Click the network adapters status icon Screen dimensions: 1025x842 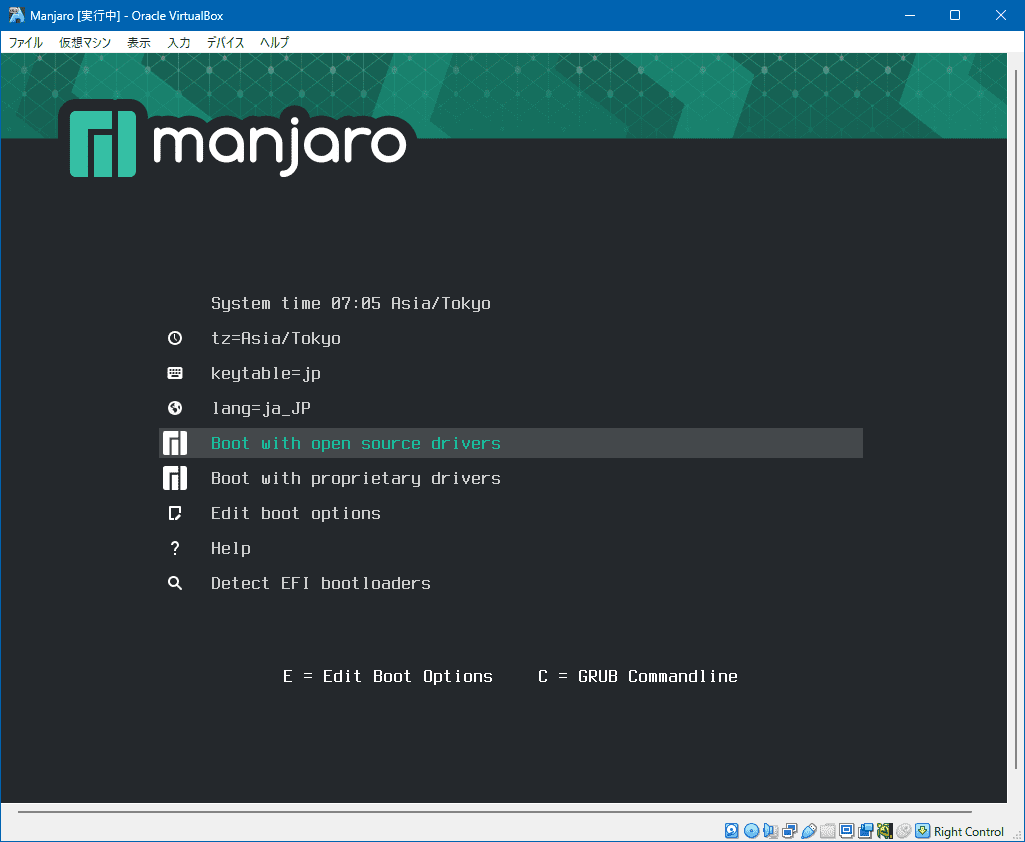pyautogui.click(x=789, y=831)
